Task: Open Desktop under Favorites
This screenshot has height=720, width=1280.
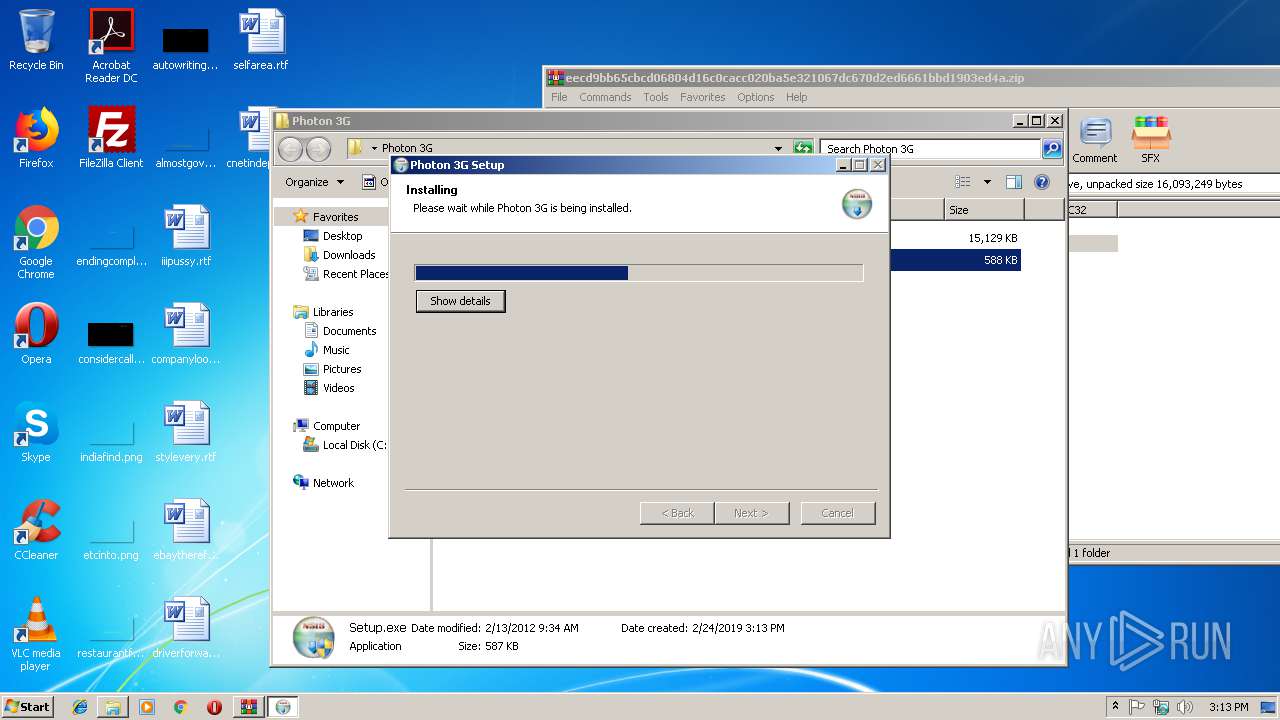Action: [342, 236]
